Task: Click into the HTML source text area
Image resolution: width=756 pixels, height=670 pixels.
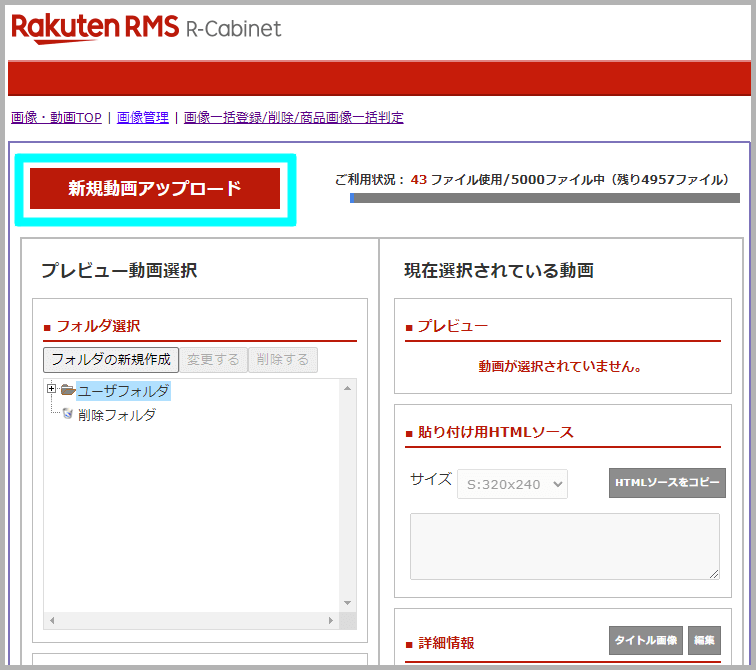Action: coord(565,546)
